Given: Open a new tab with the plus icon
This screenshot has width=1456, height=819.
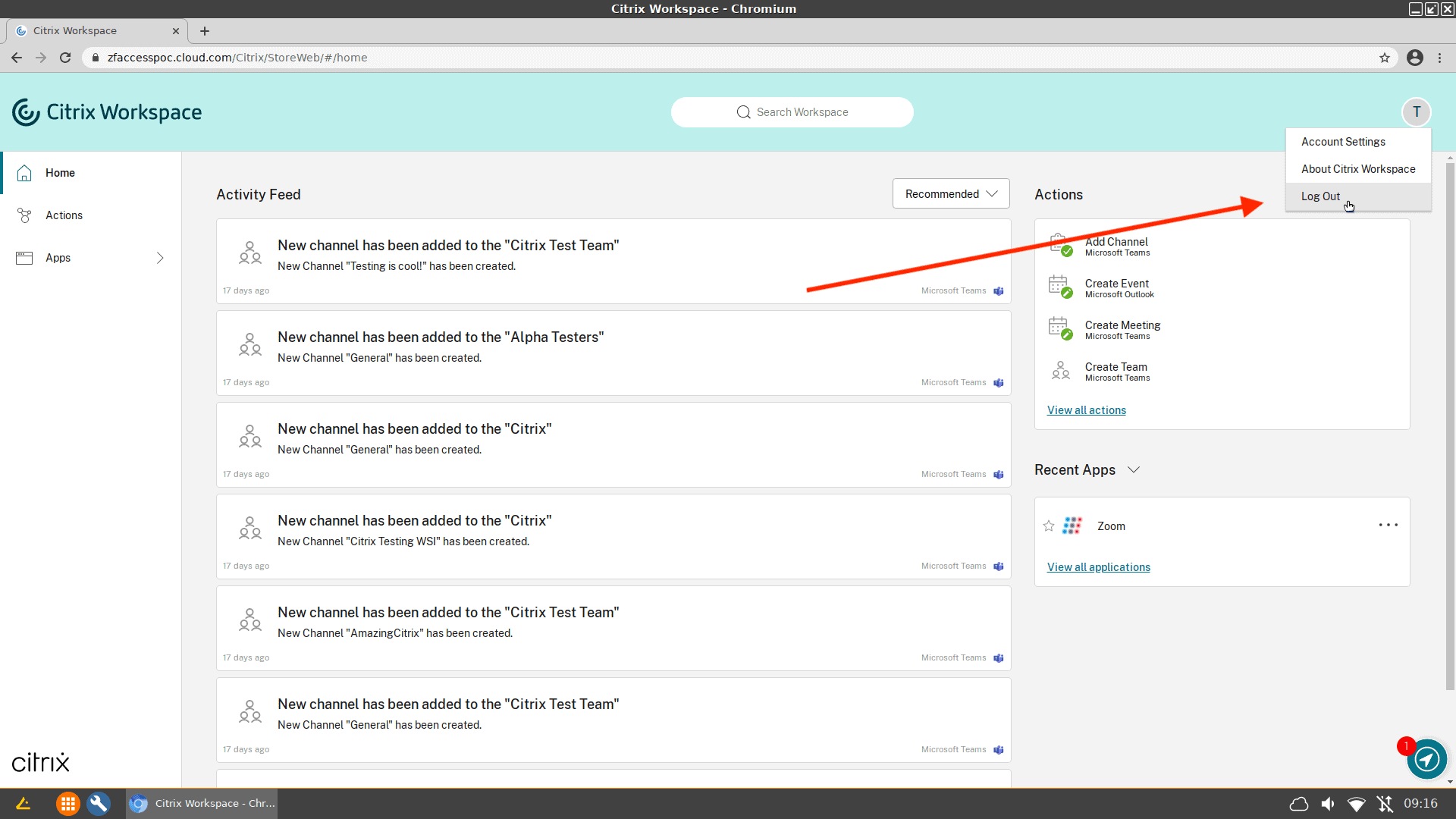Looking at the screenshot, I should tap(205, 31).
